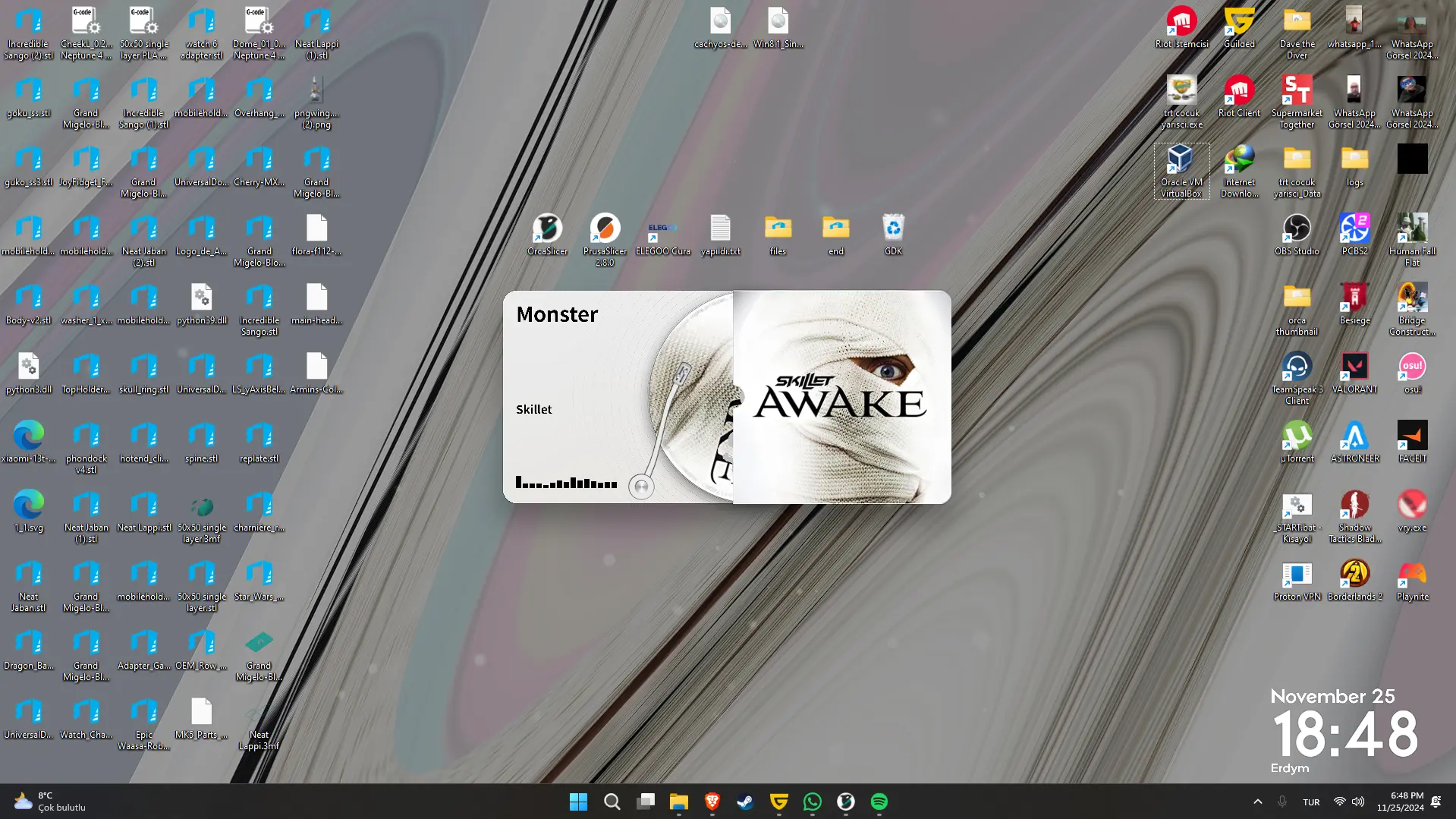Viewport: 1456px width, 819px height.
Task: Open the 'files' folder on desktop
Action: coord(778,235)
